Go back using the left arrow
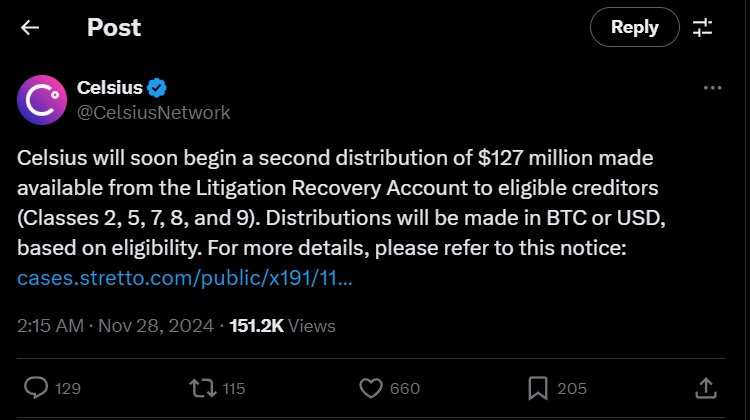The image size is (750, 420). tap(30, 28)
